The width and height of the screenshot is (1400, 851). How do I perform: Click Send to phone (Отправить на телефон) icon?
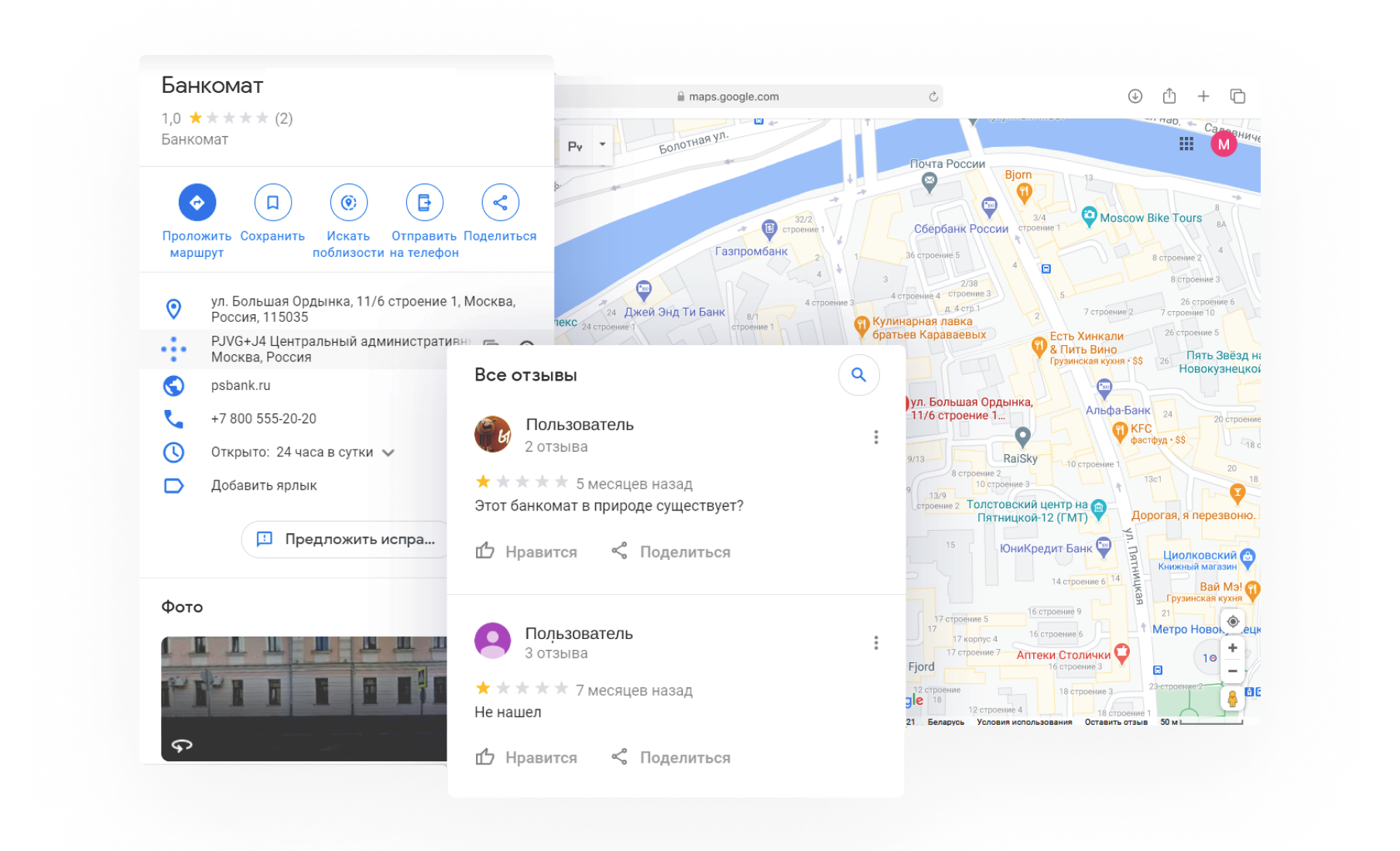coord(424,203)
